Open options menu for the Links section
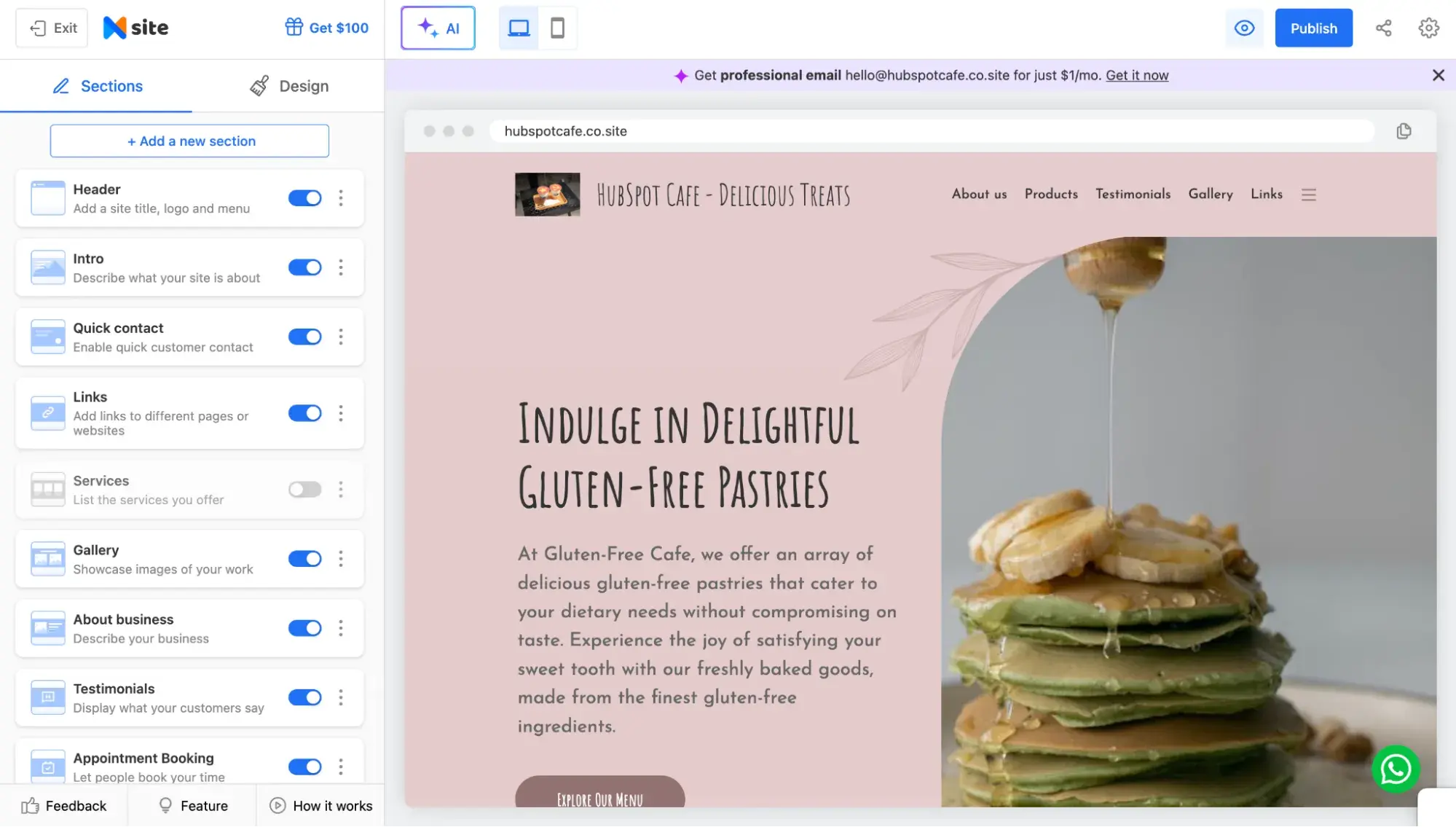1456x827 pixels. [x=340, y=413]
